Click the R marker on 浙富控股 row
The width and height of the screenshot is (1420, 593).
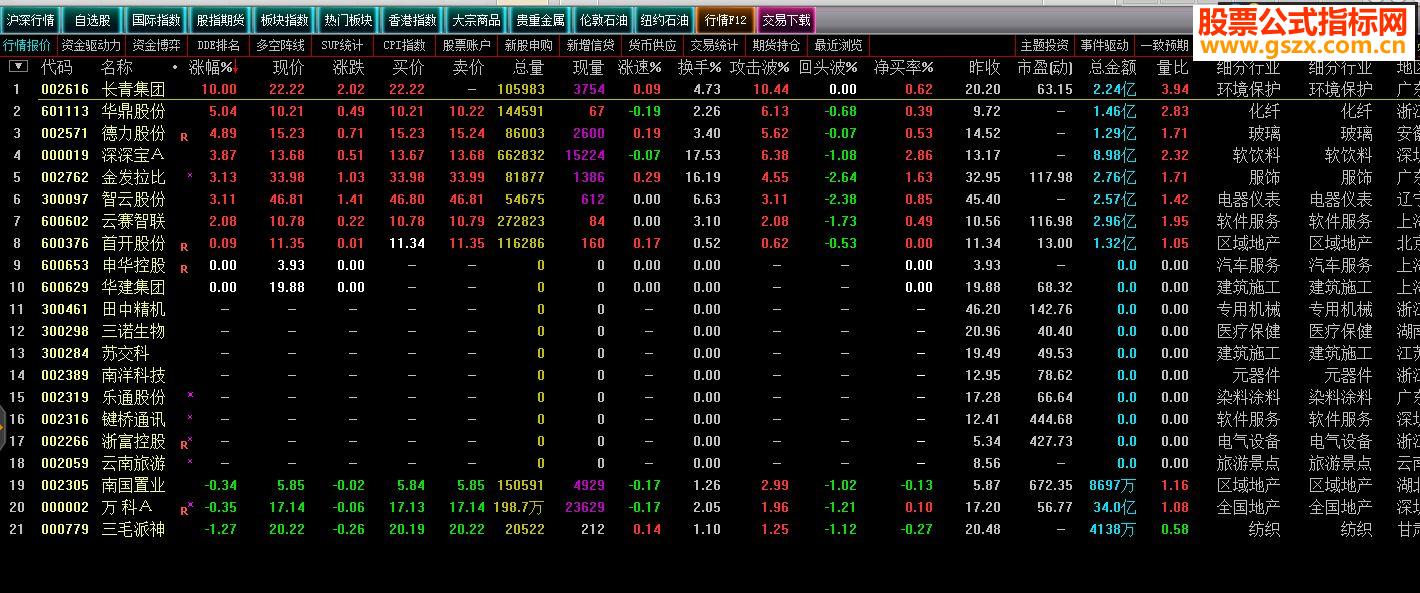pos(184,444)
